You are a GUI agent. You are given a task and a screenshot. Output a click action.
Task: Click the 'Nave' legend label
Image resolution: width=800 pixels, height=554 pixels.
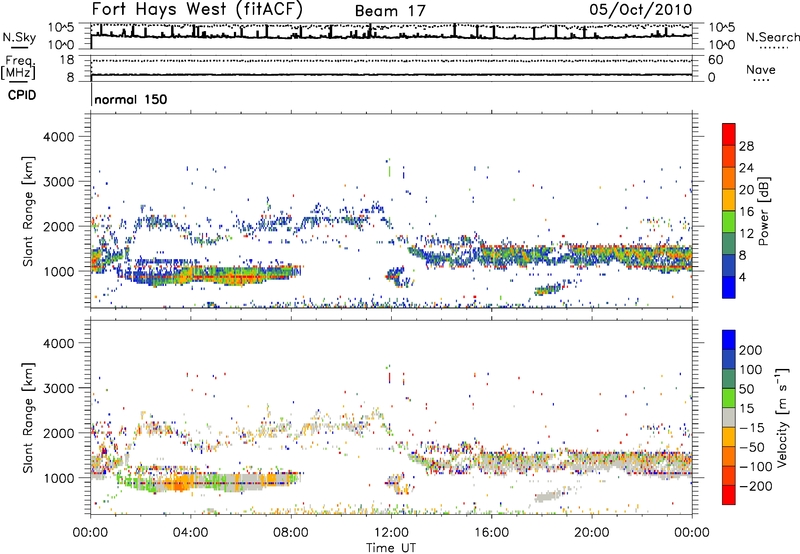point(761,70)
